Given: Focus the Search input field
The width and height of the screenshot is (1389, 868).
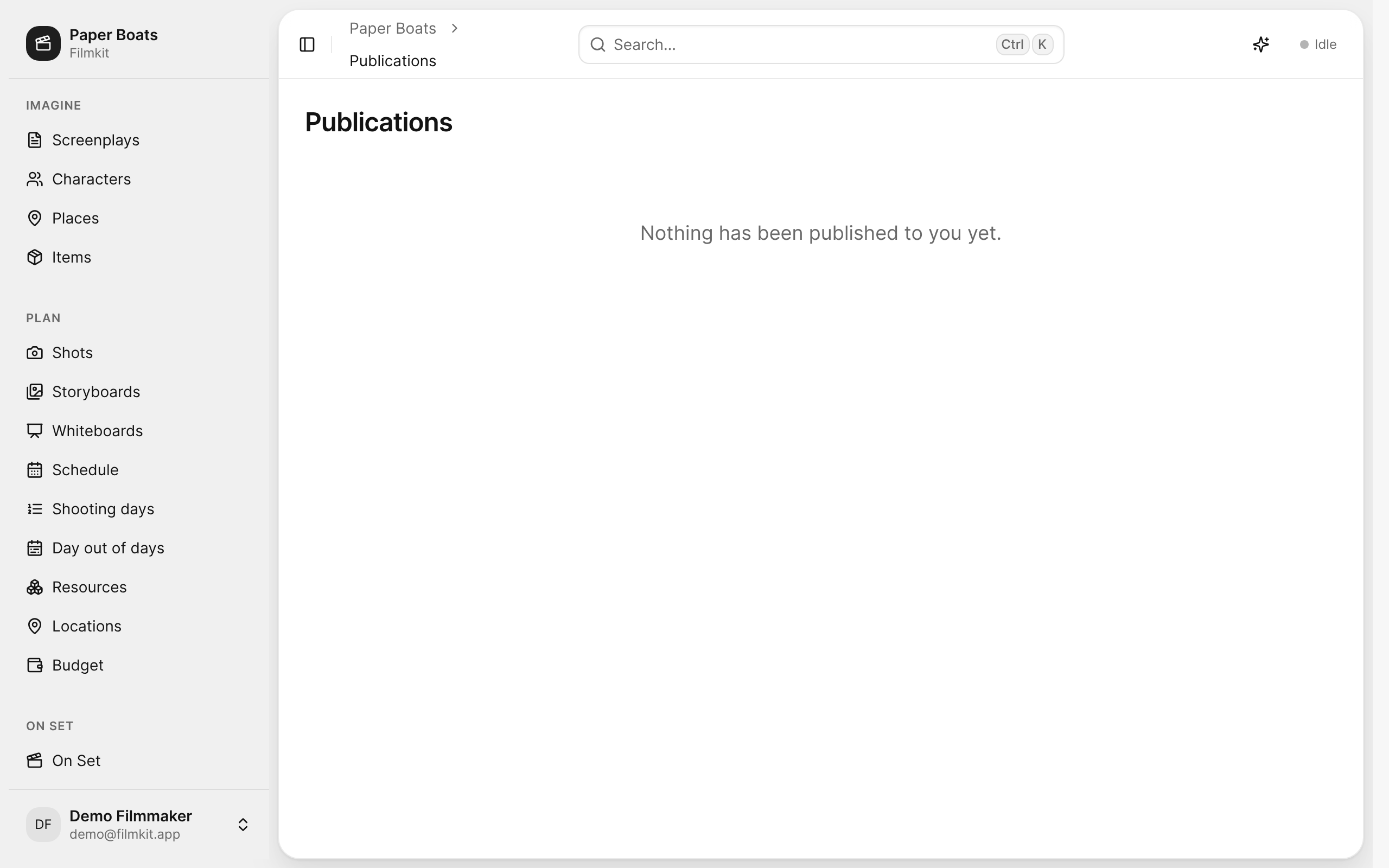Looking at the screenshot, I should click(821, 44).
